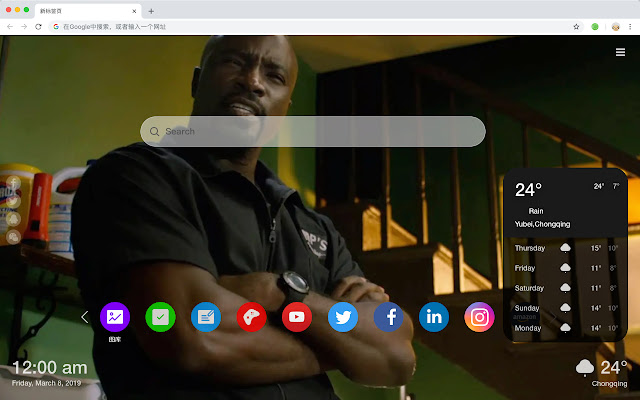This screenshot has height=400, width=640.
Task: Launch the YouTube shortcut
Action: click(x=297, y=317)
